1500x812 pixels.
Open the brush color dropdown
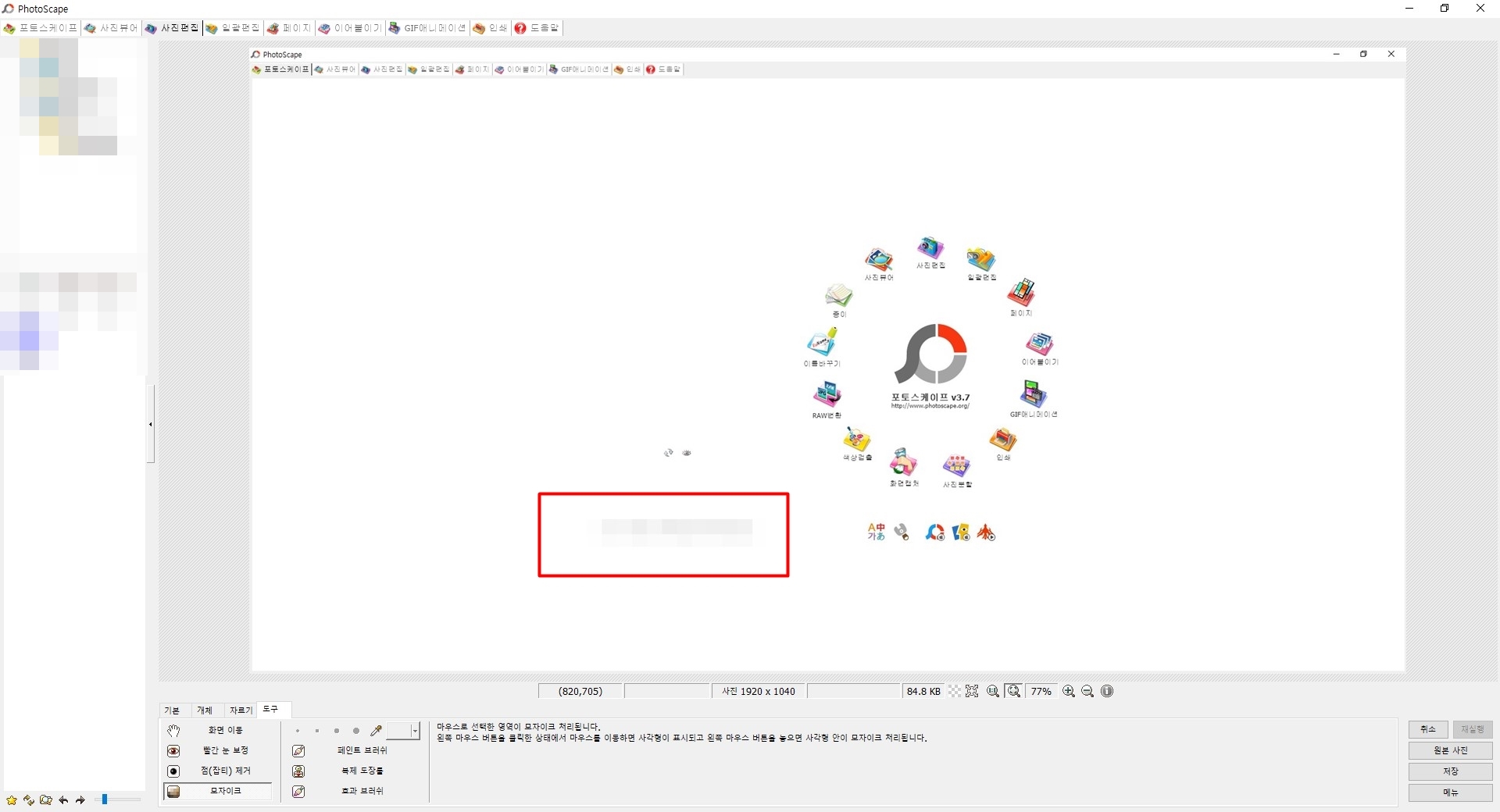click(x=415, y=732)
